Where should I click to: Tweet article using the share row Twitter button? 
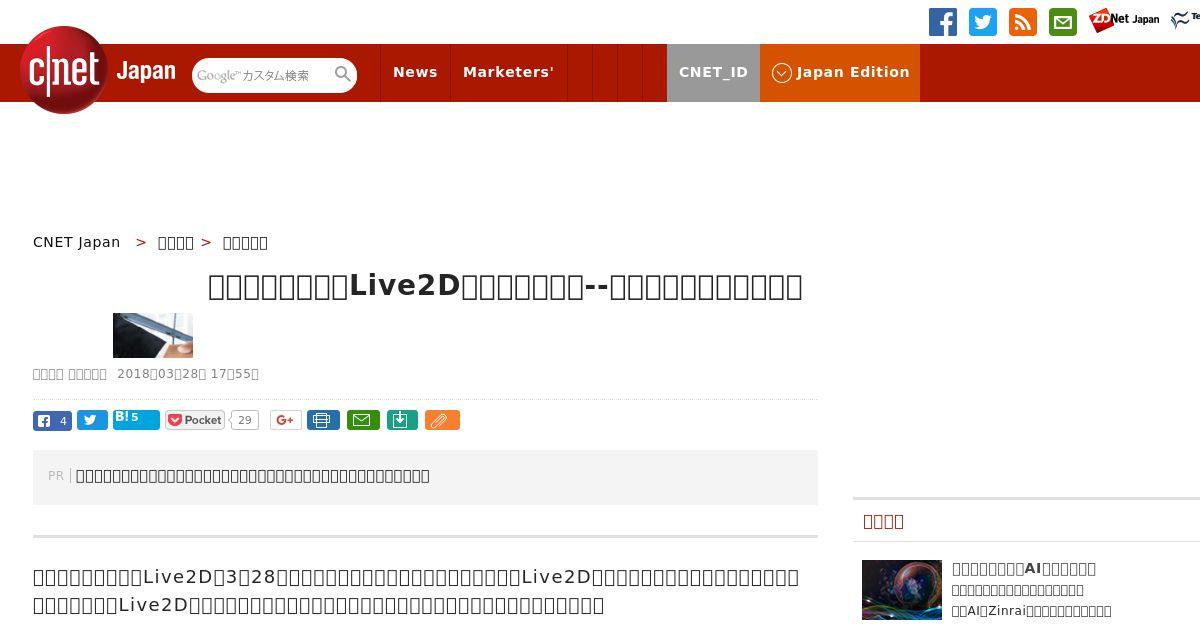point(92,420)
